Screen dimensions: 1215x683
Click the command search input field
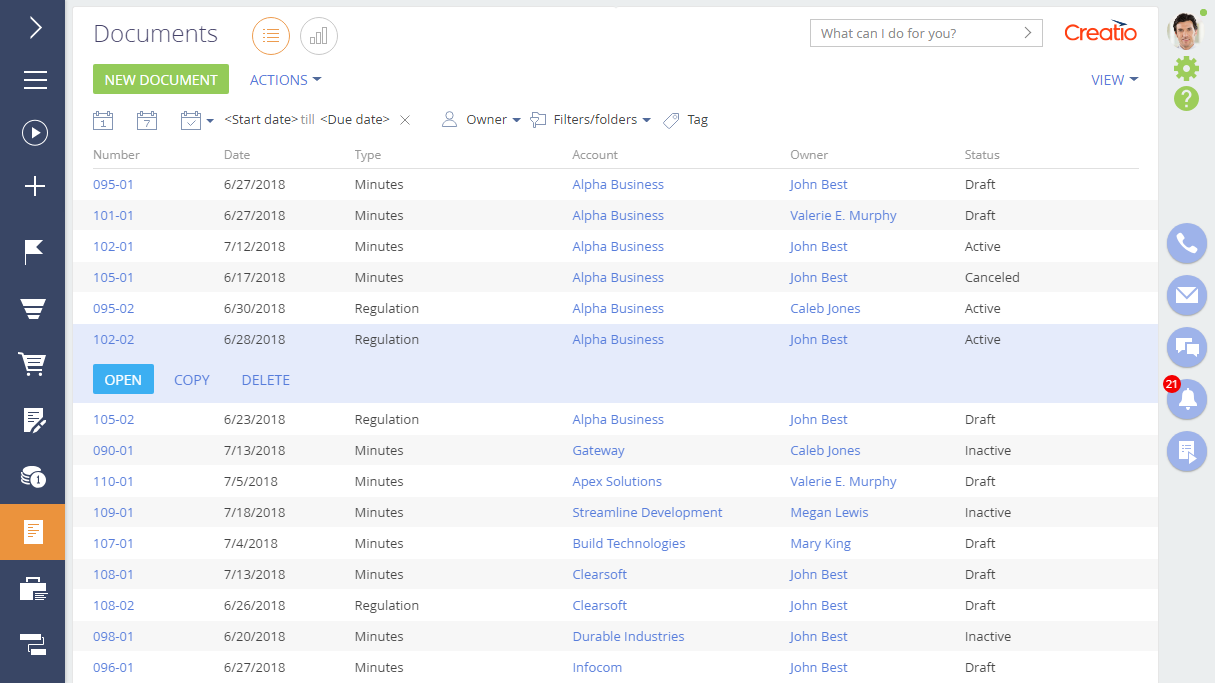(915, 33)
